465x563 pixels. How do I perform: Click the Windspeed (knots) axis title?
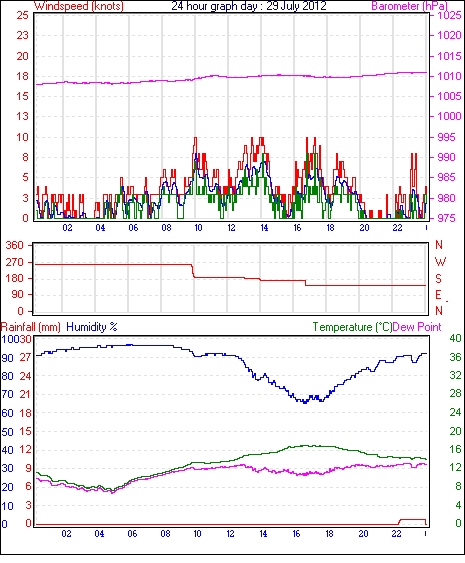79,6
